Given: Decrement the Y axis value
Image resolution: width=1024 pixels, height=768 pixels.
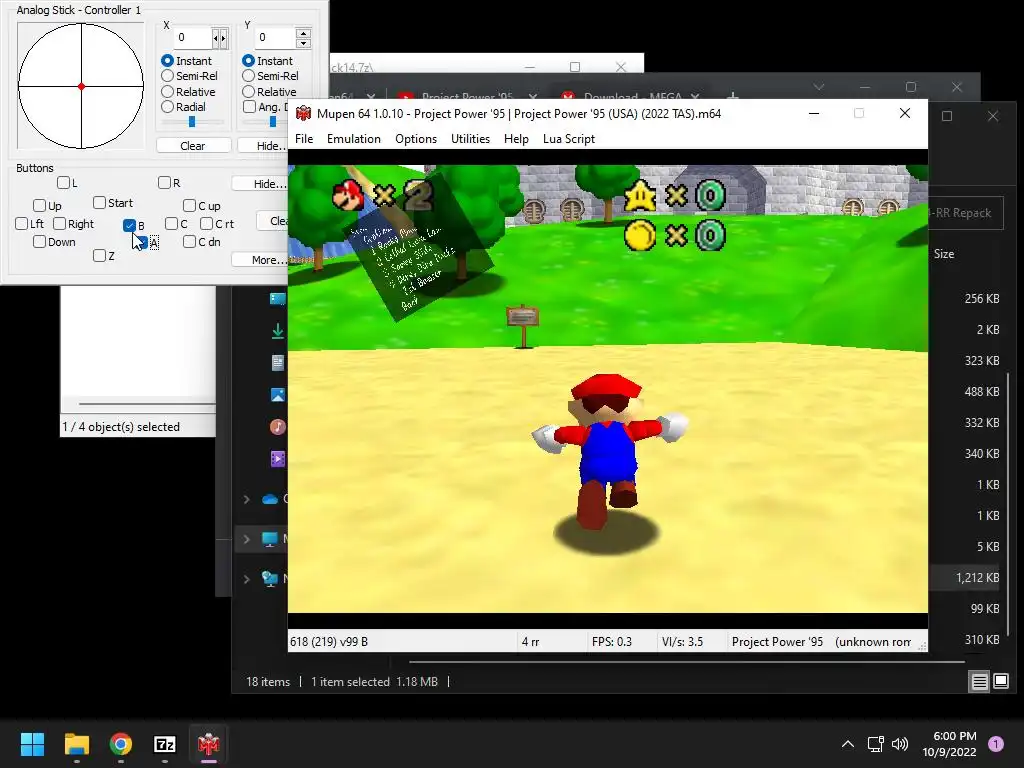Looking at the screenshot, I should 303,43.
